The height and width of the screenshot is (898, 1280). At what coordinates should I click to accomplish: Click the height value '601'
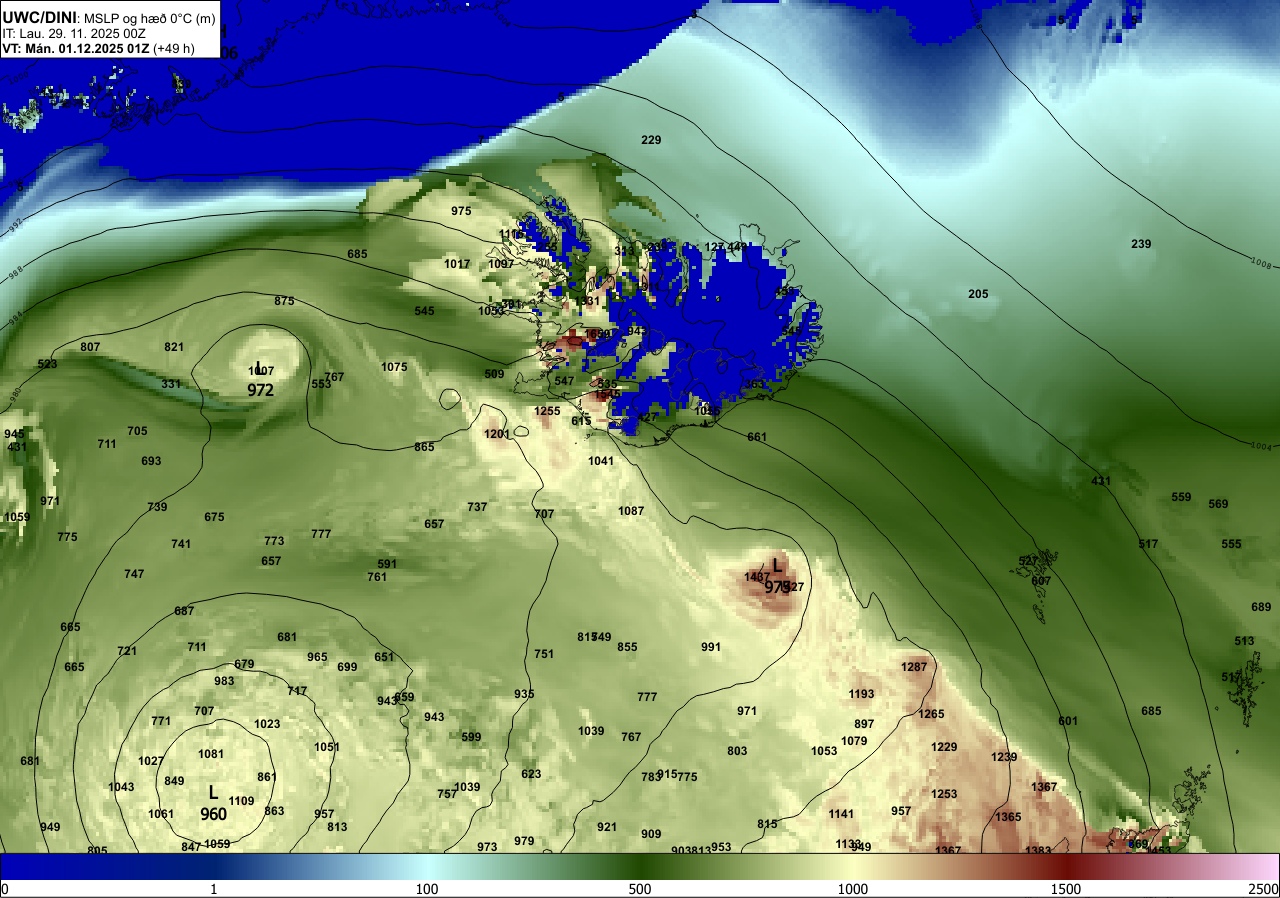click(x=1068, y=721)
